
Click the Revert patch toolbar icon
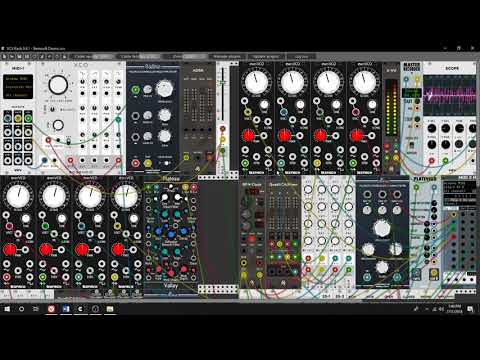34,57
